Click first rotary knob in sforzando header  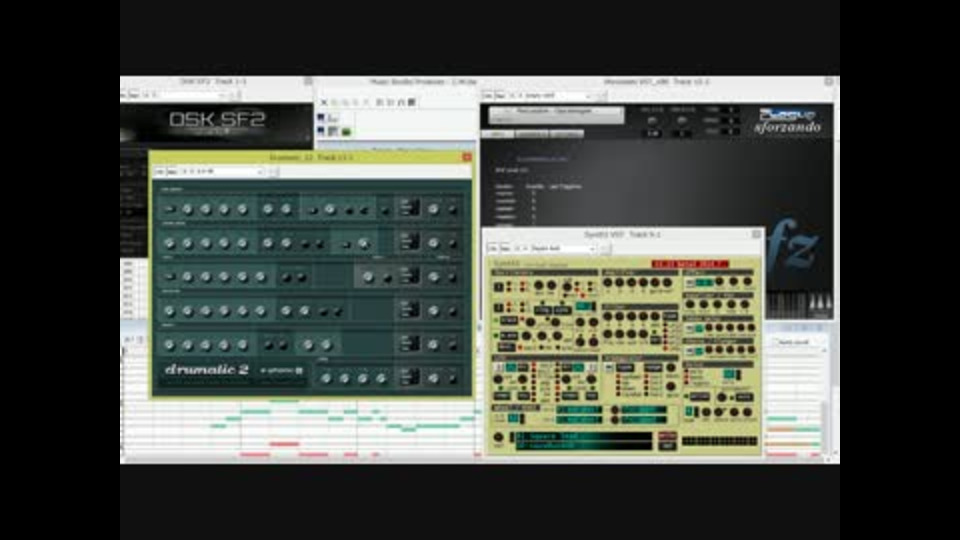[x=653, y=121]
